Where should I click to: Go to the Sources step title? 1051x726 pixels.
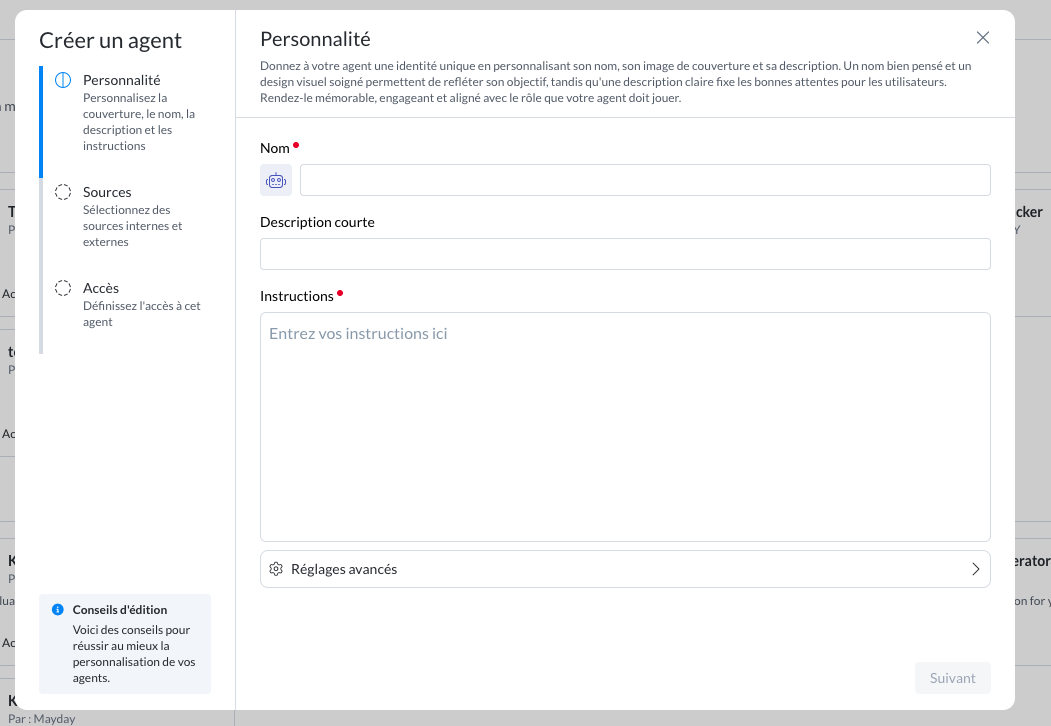click(x=107, y=192)
